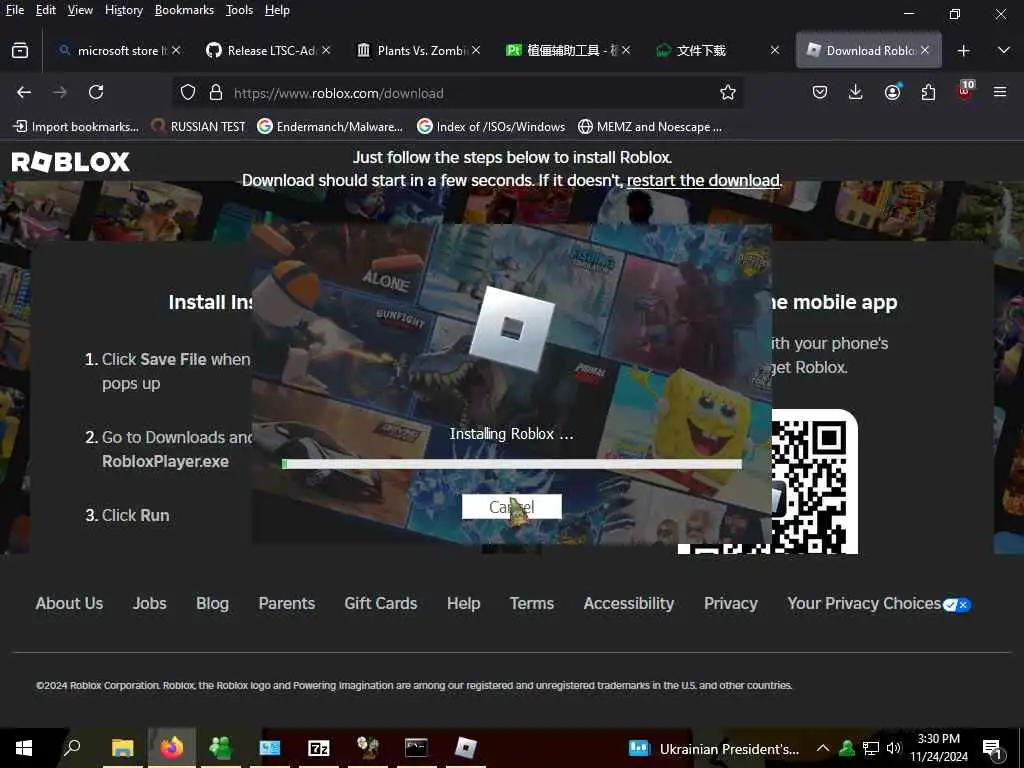Screen dimensions: 1024x768
Task: Open the Edit menu
Action: point(45,10)
